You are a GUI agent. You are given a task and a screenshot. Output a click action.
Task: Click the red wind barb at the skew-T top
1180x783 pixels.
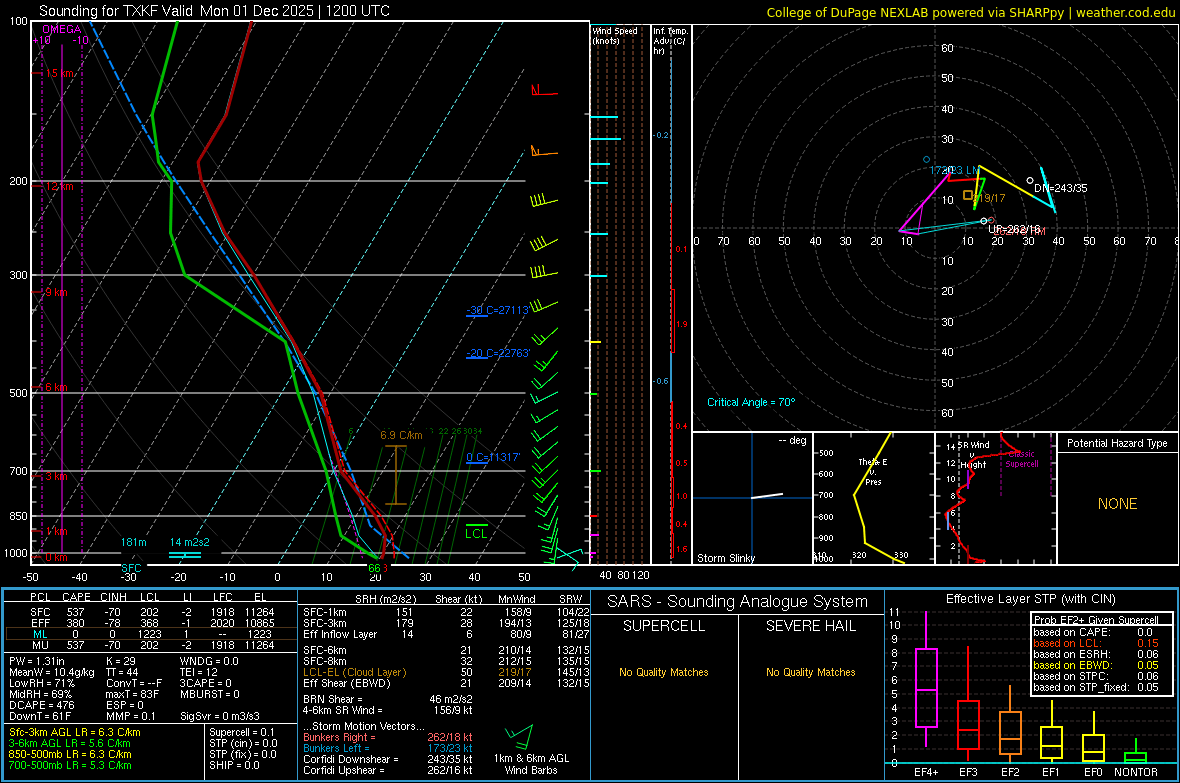coord(544,91)
